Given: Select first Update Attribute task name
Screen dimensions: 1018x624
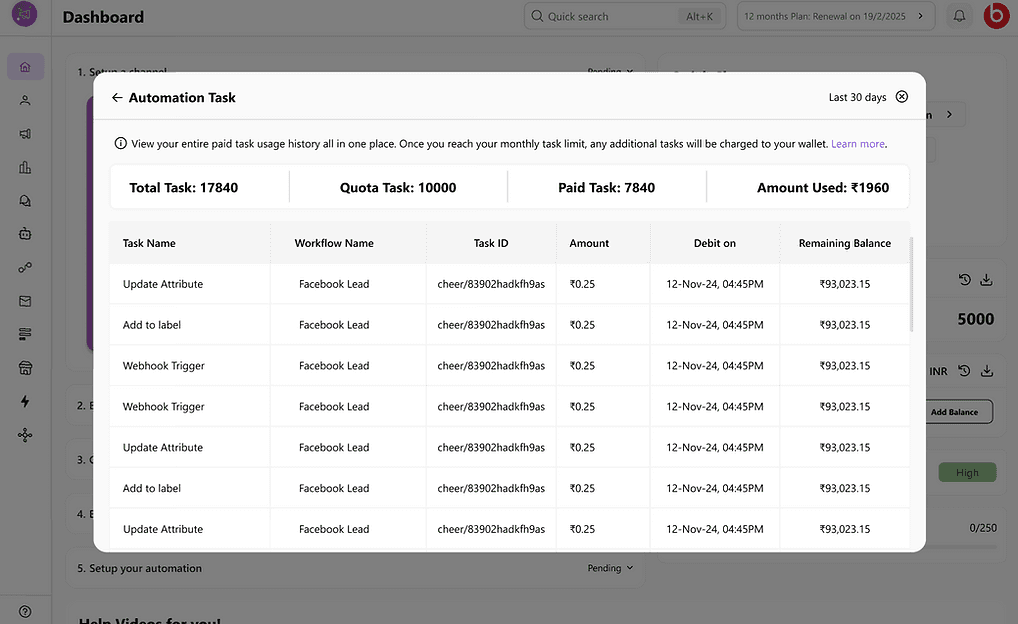Looking at the screenshot, I should 163,284.
